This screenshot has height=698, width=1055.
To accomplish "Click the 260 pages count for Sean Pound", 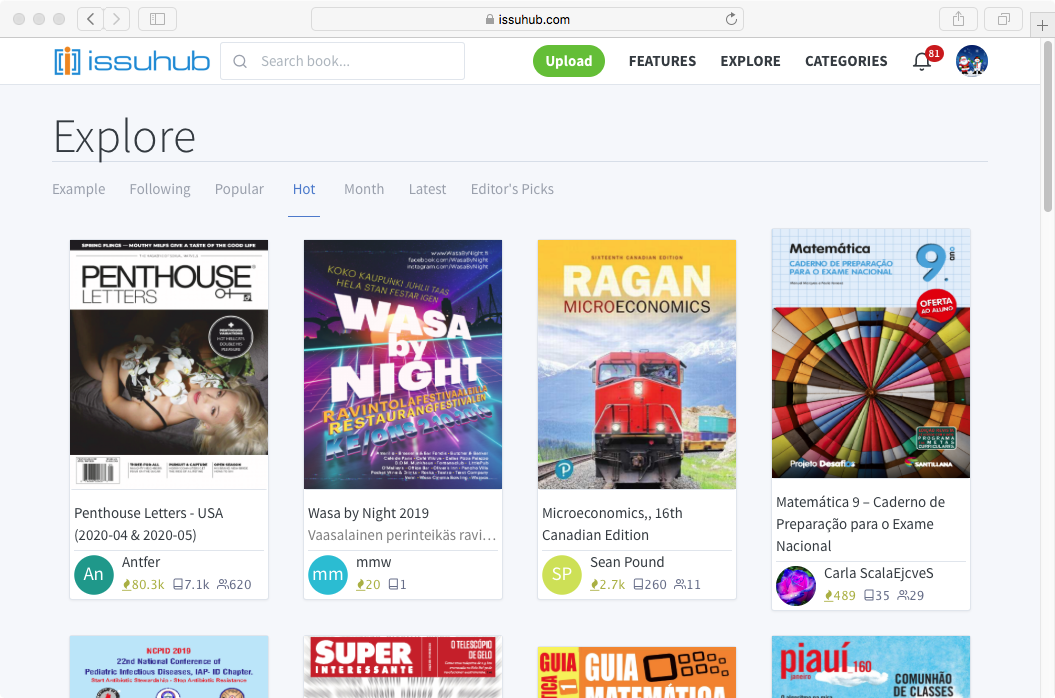I will 651,584.
